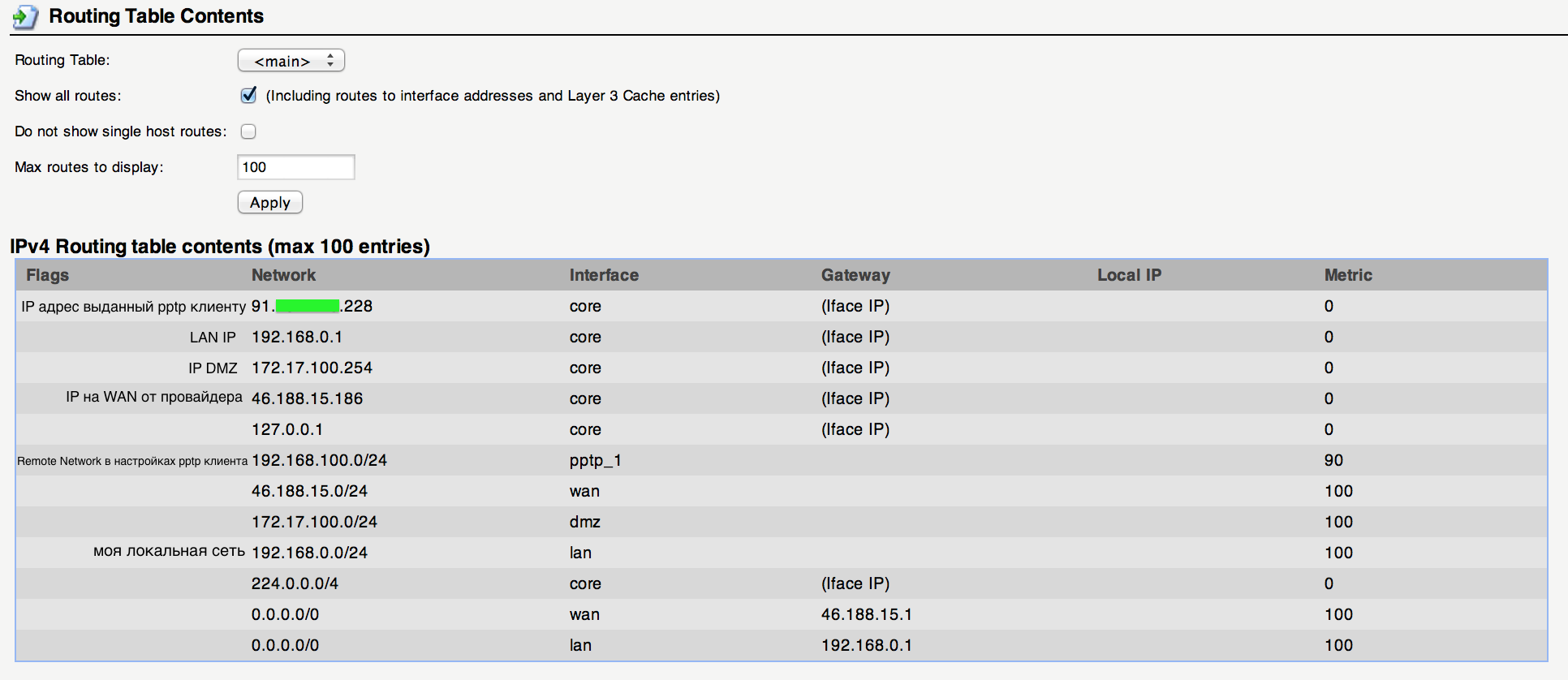This screenshot has width=1568, height=680.
Task: Open the Routing Table <main> dropdown
Action: point(291,61)
